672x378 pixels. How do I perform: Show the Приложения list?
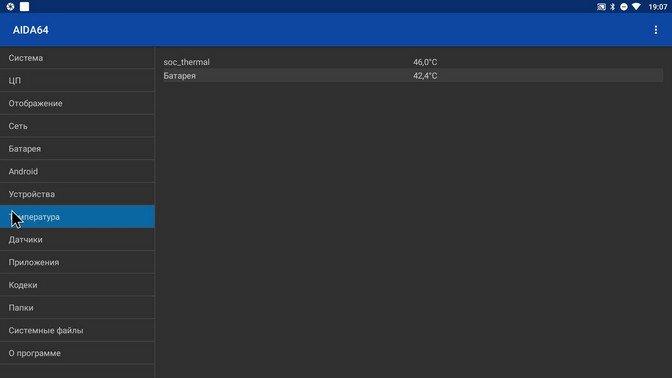tap(77, 262)
